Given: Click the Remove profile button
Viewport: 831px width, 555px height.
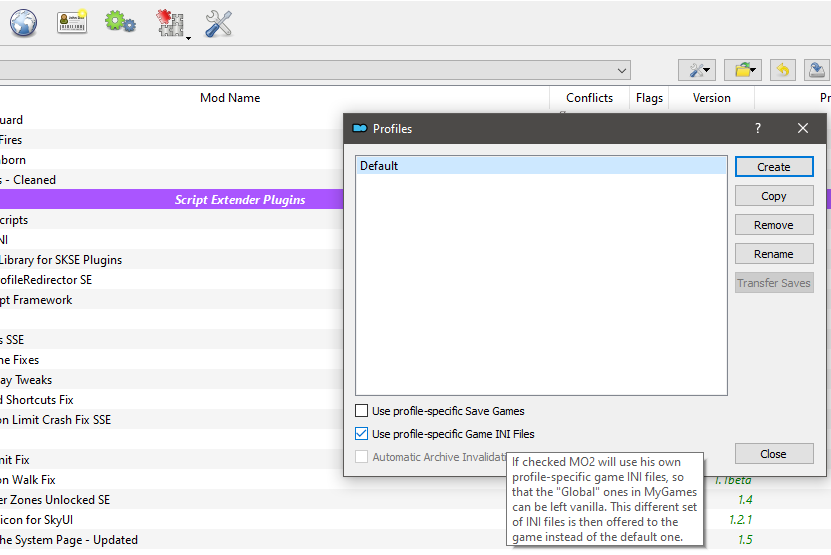Looking at the screenshot, I should point(774,225).
